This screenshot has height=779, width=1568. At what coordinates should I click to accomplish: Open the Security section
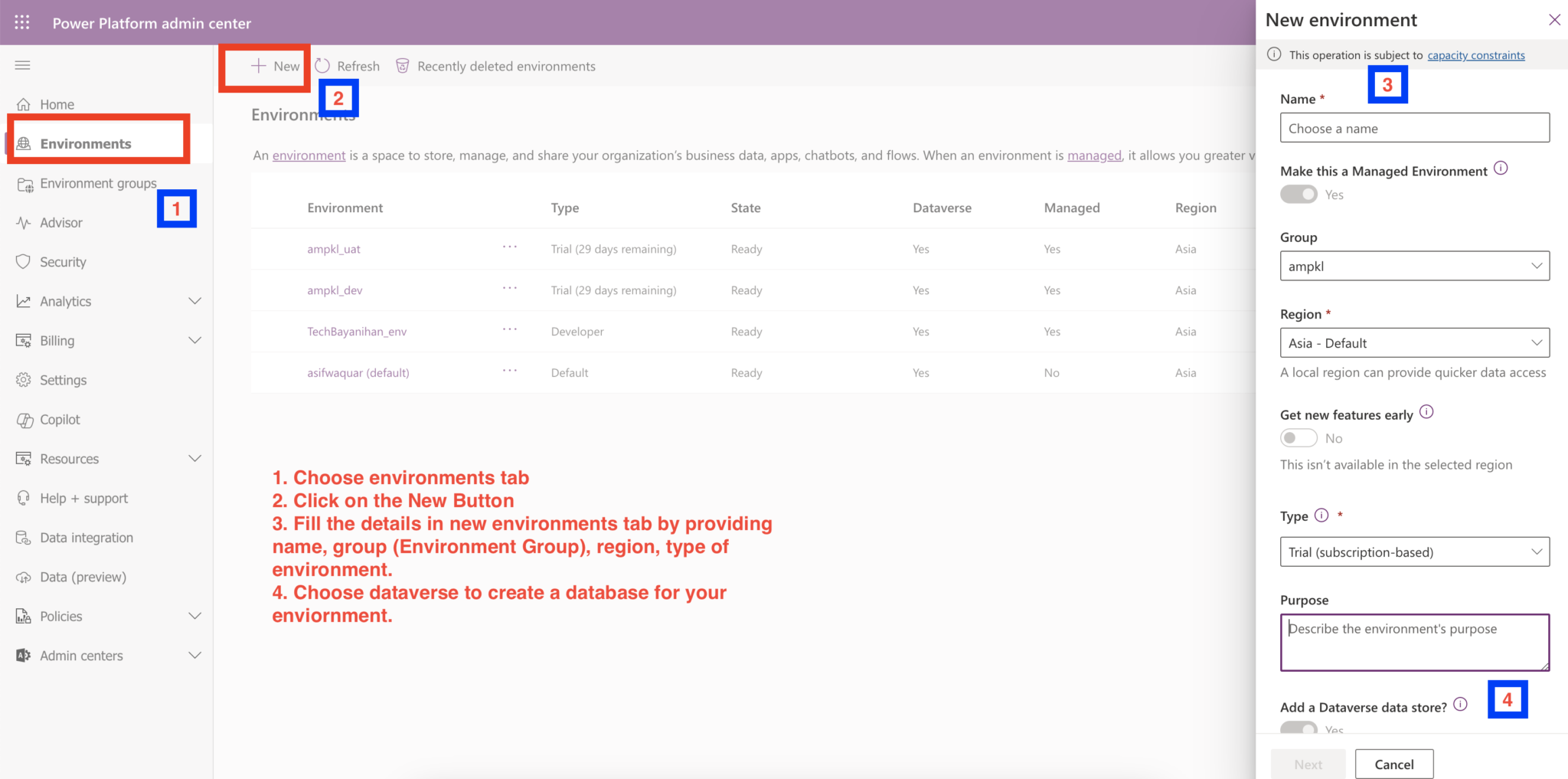click(63, 261)
